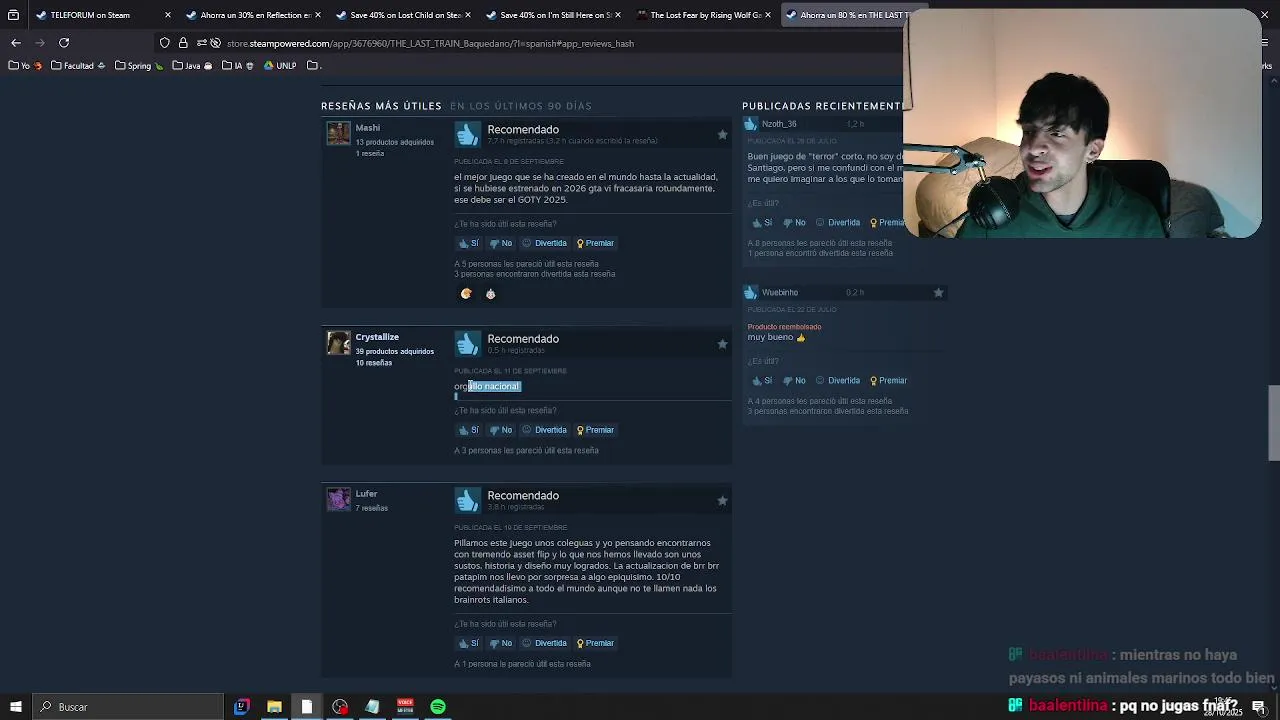Vote No on Mashi's review
This screenshot has width=1280, height=720.
[x=501, y=243]
